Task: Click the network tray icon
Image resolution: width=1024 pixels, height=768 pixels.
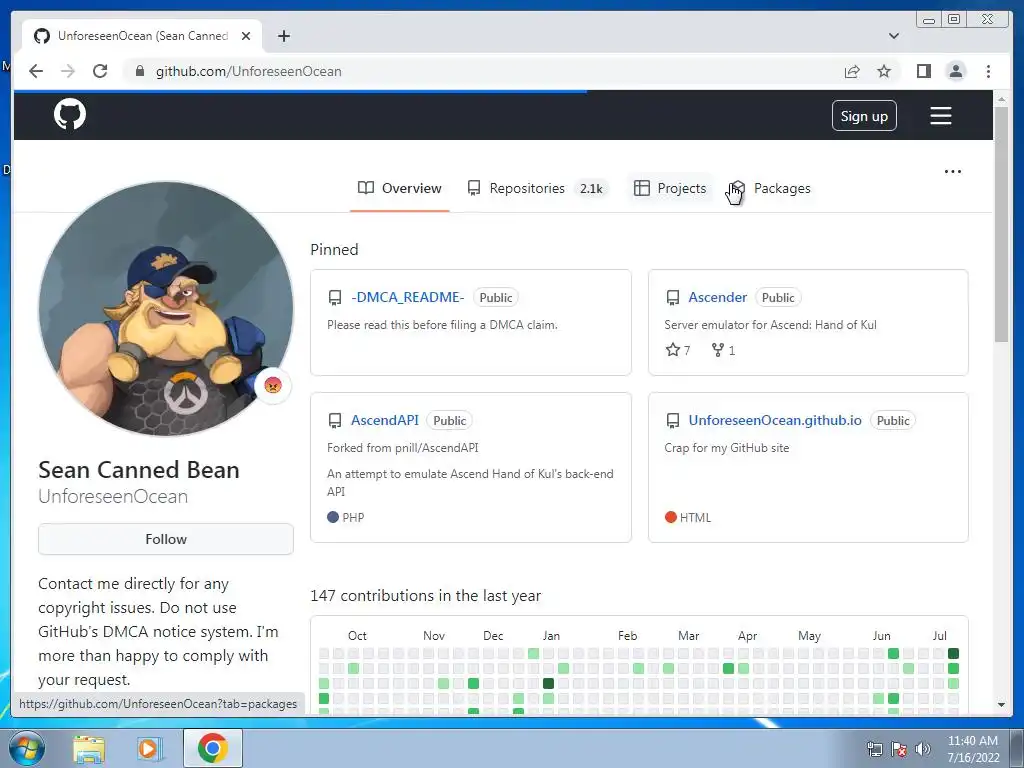Action: click(874, 749)
